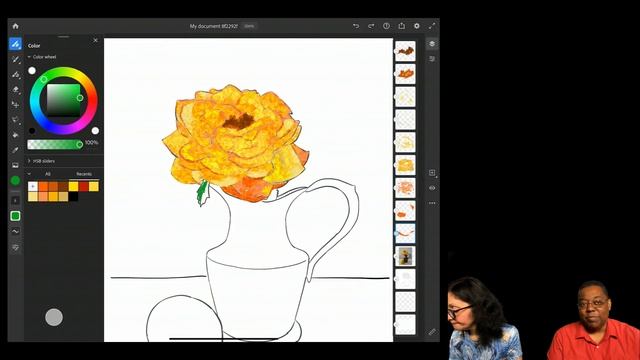Pick the brown recent swatch
Image resolution: width=640 pixels, height=360 pixels.
tap(63, 187)
